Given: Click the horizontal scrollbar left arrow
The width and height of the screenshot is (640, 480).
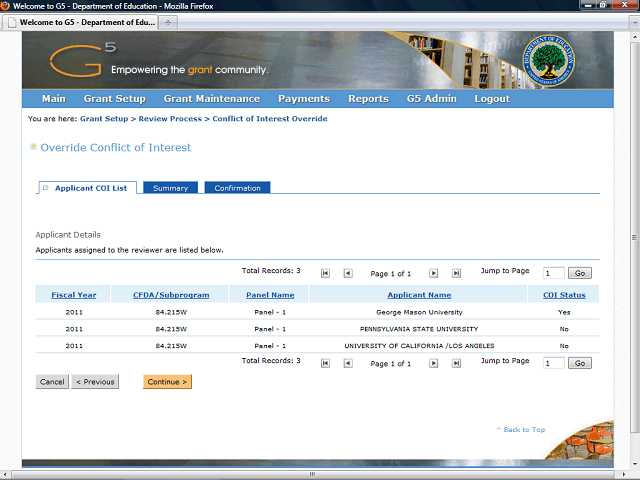Looking at the screenshot, I should tap(4, 474).
